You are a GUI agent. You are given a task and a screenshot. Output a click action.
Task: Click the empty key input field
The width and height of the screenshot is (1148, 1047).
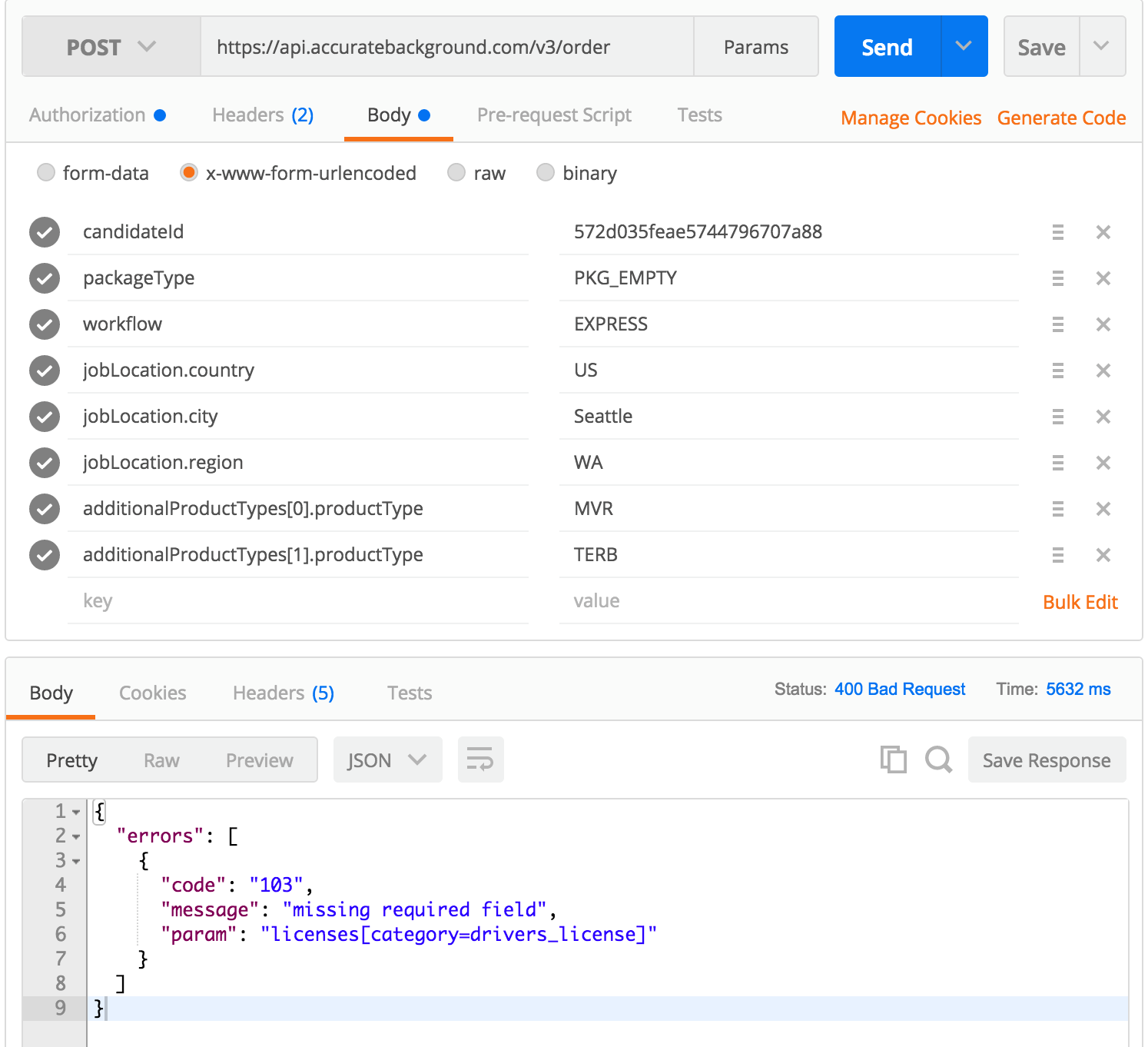click(298, 601)
